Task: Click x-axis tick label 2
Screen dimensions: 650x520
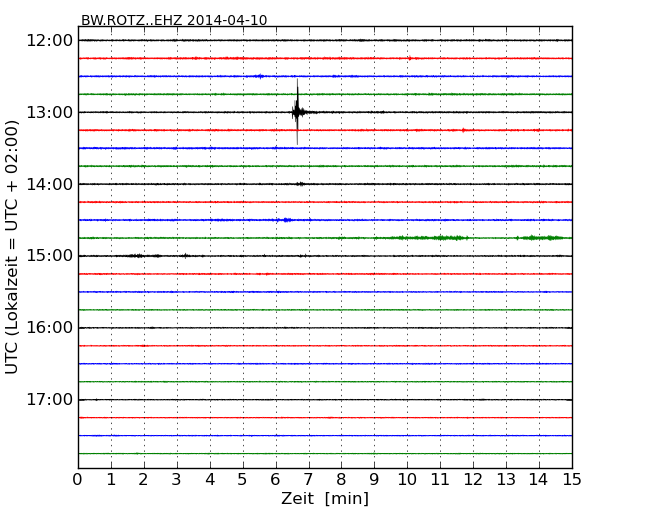Action: pyautogui.click(x=143, y=480)
